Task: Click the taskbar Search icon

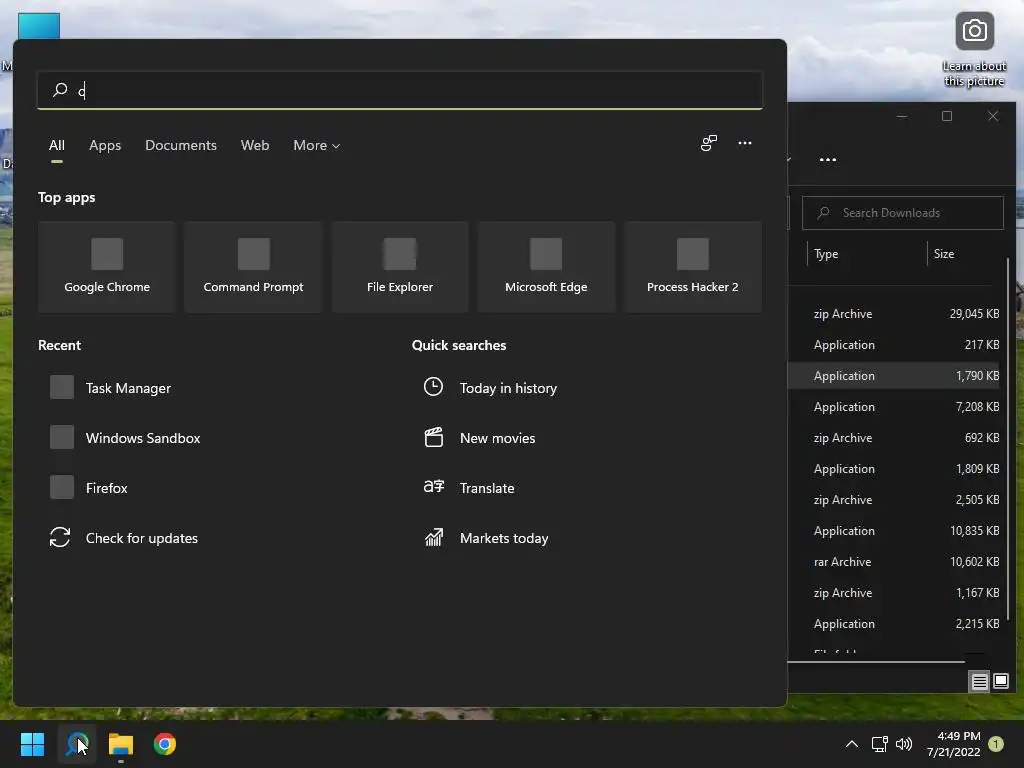Action: [77, 744]
